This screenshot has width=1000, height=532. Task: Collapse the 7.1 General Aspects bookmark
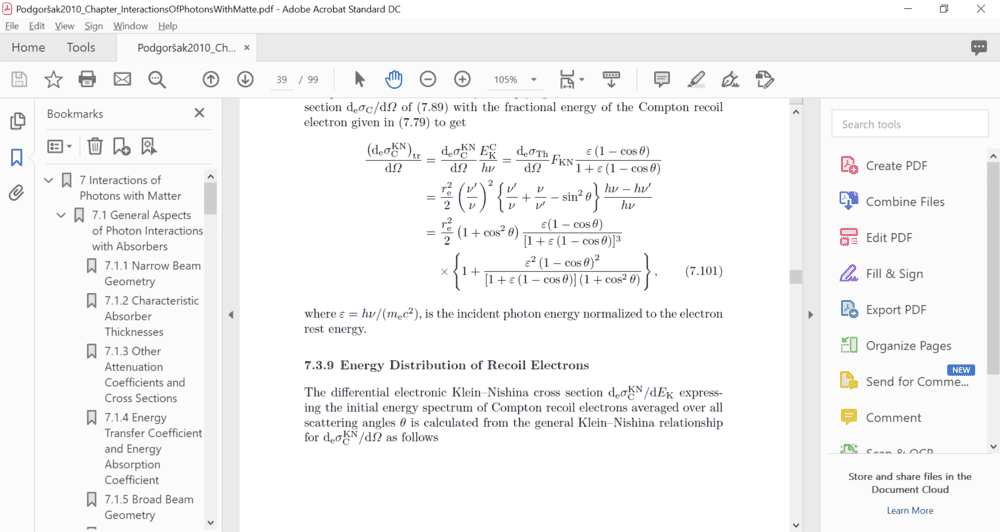(x=61, y=215)
